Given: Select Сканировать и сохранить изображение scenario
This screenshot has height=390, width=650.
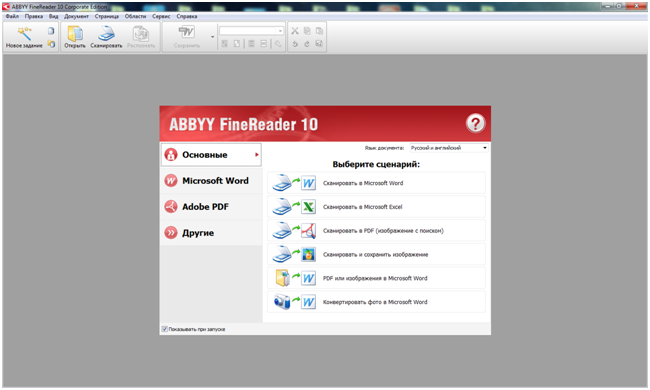Looking at the screenshot, I should click(376, 254).
